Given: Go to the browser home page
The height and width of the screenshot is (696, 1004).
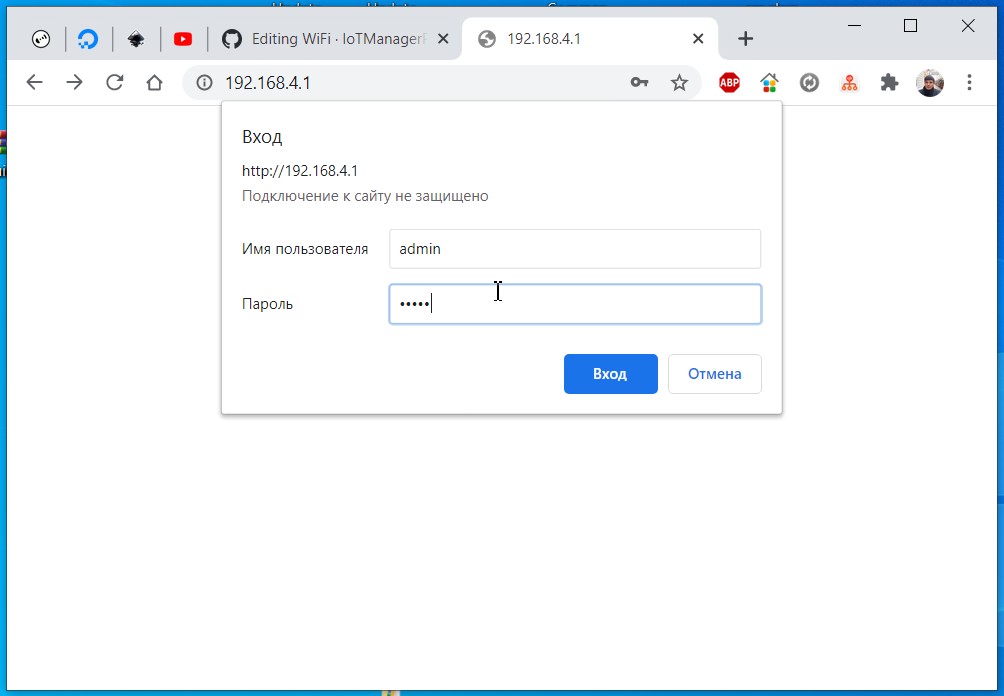Looking at the screenshot, I should point(154,83).
